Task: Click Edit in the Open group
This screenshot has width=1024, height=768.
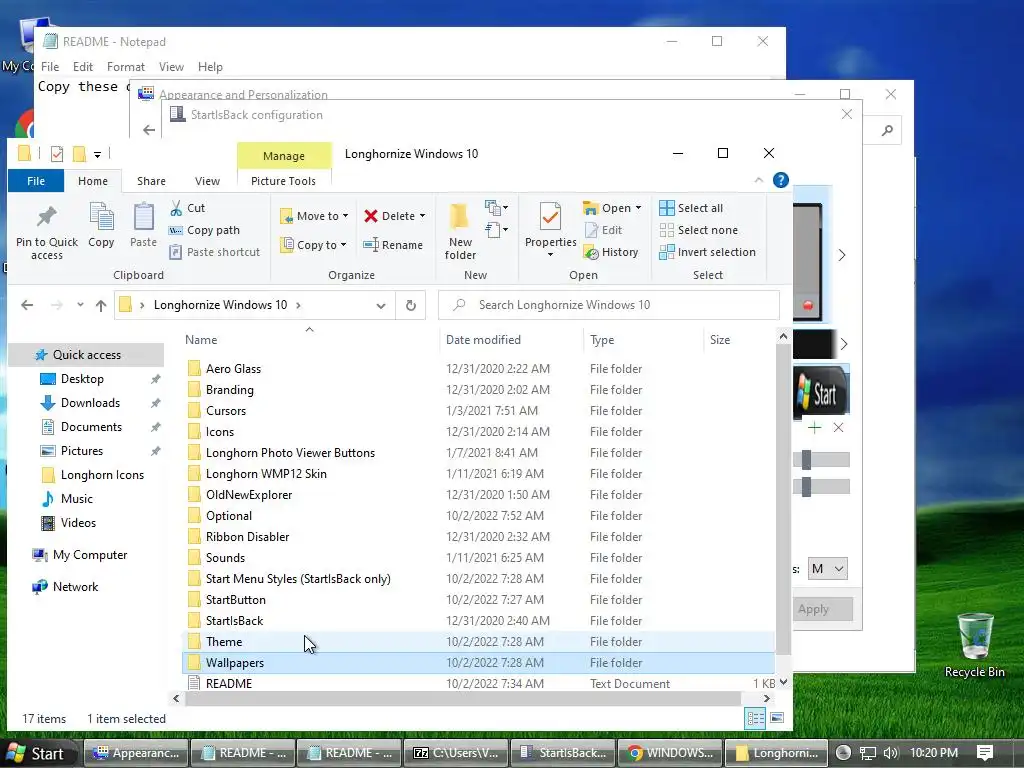Action: pos(604,230)
